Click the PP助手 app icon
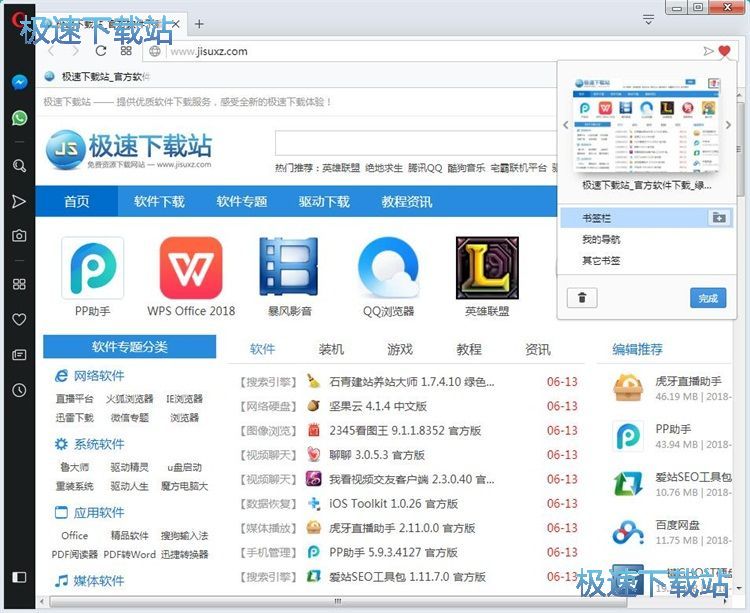 click(x=93, y=268)
